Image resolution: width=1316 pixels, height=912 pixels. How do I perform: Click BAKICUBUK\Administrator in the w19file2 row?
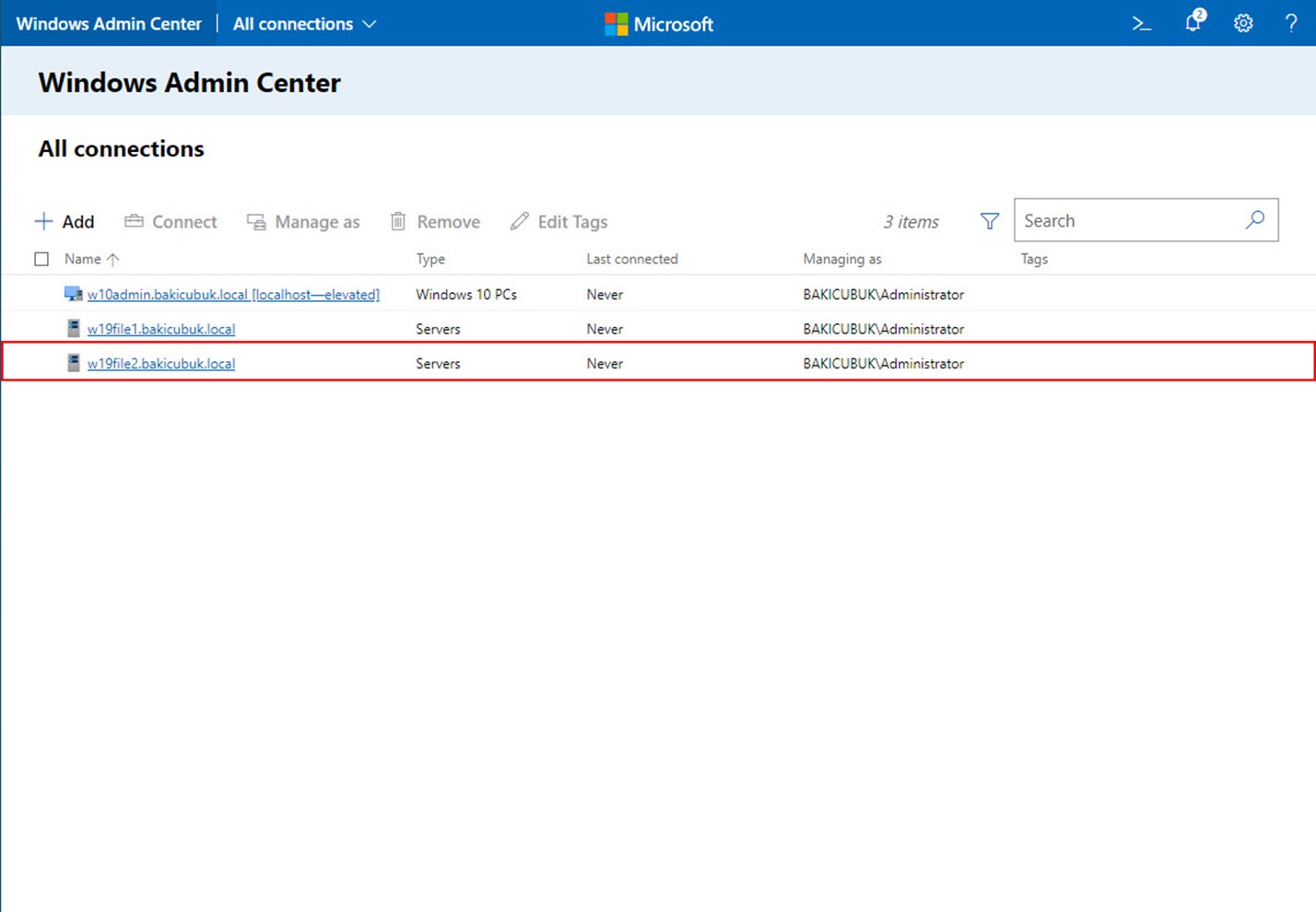click(x=884, y=363)
